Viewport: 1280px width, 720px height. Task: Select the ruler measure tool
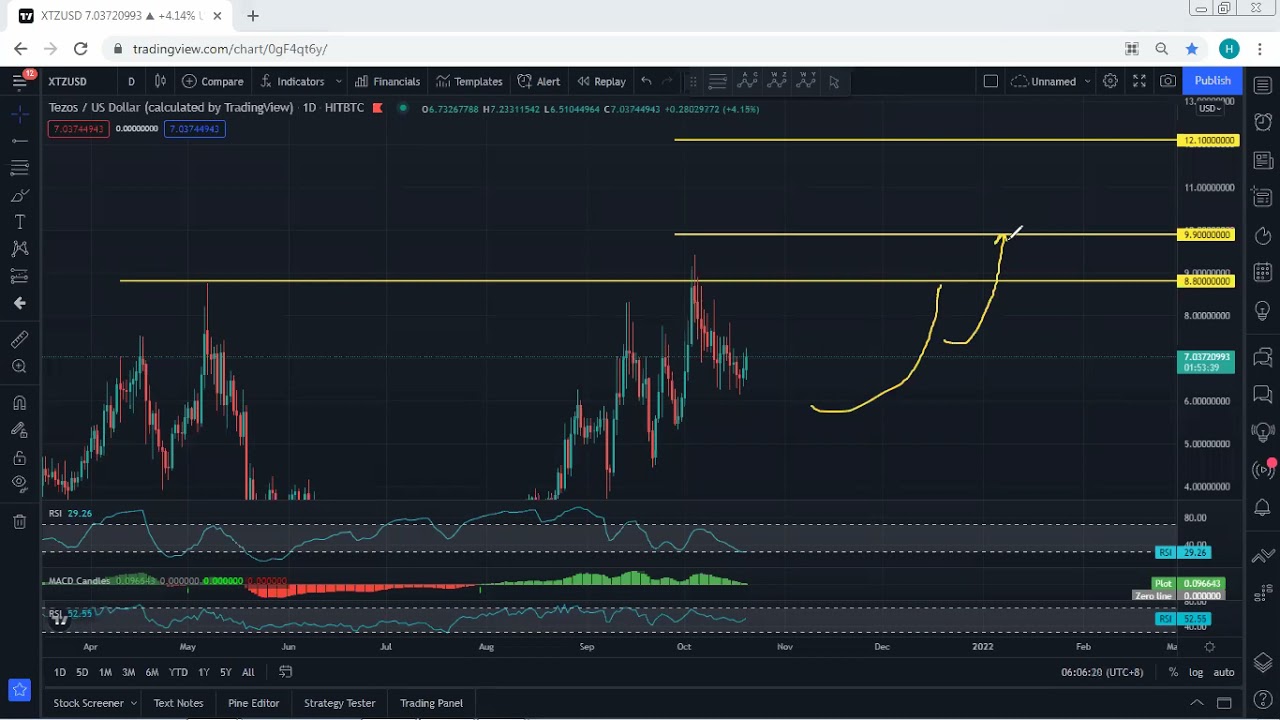coord(19,340)
